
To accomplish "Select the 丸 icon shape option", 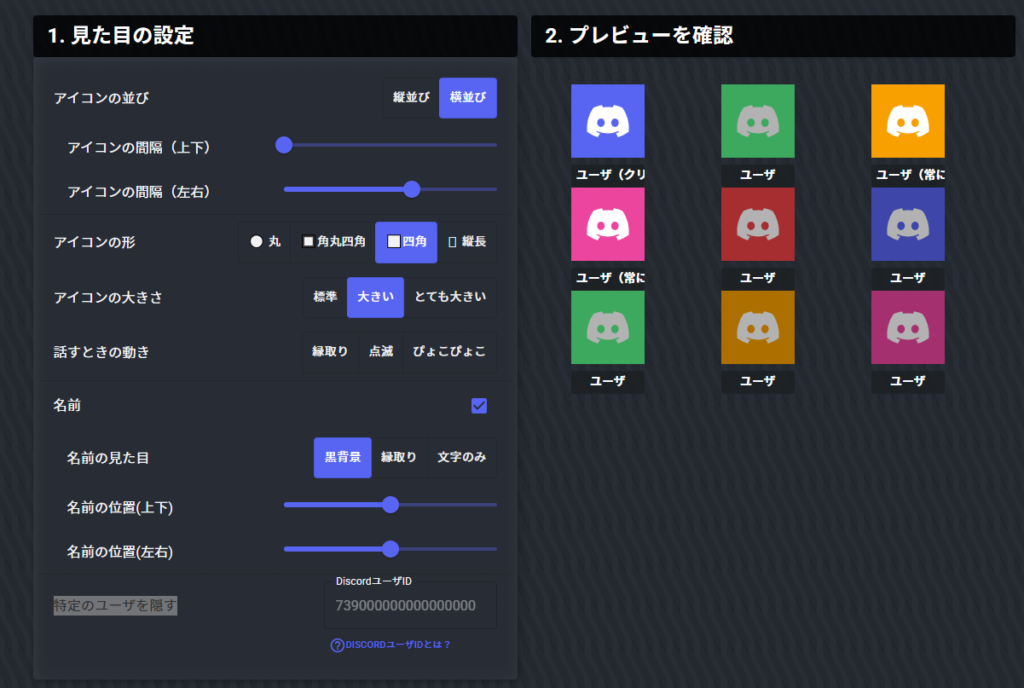I will click(265, 242).
